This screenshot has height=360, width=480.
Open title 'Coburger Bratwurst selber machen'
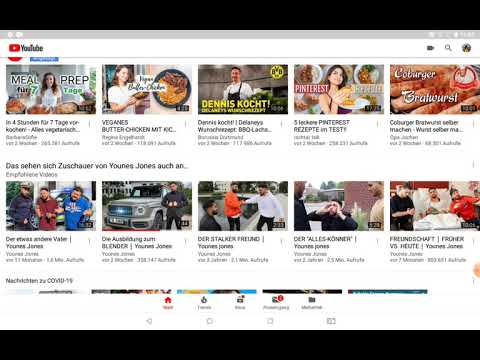[427, 126]
